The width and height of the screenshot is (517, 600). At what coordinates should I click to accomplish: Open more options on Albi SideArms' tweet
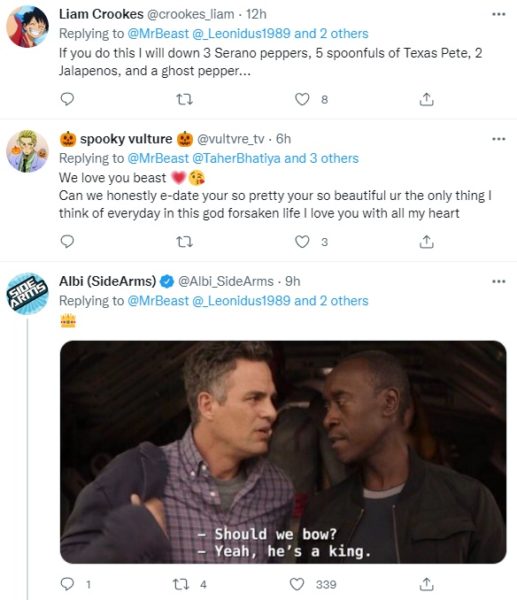(x=499, y=282)
